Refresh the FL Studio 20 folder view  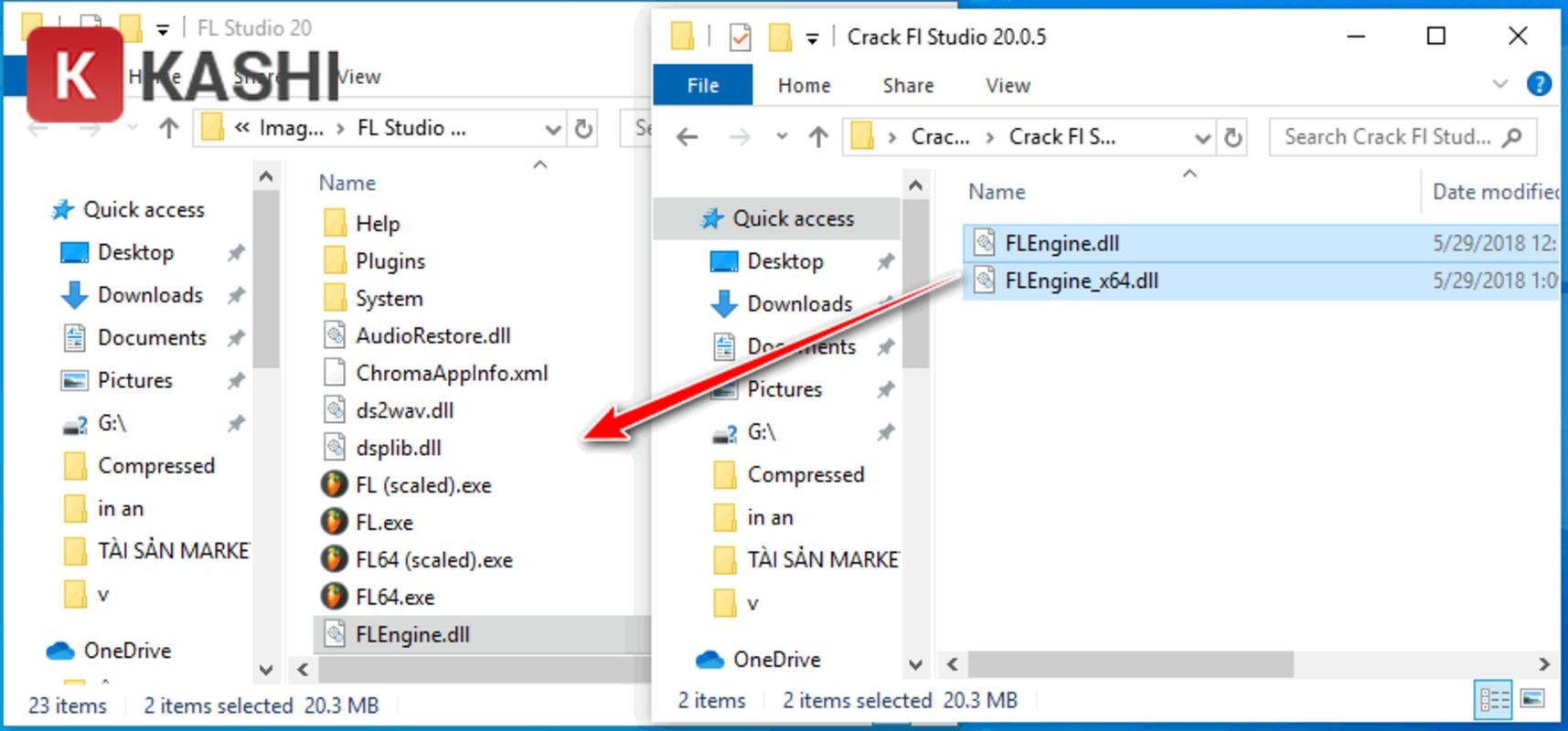click(583, 129)
